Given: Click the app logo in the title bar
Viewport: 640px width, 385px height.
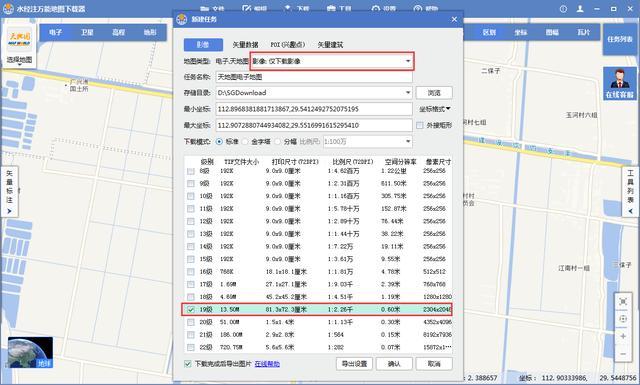Looking at the screenshot, I should coord(8,9).
